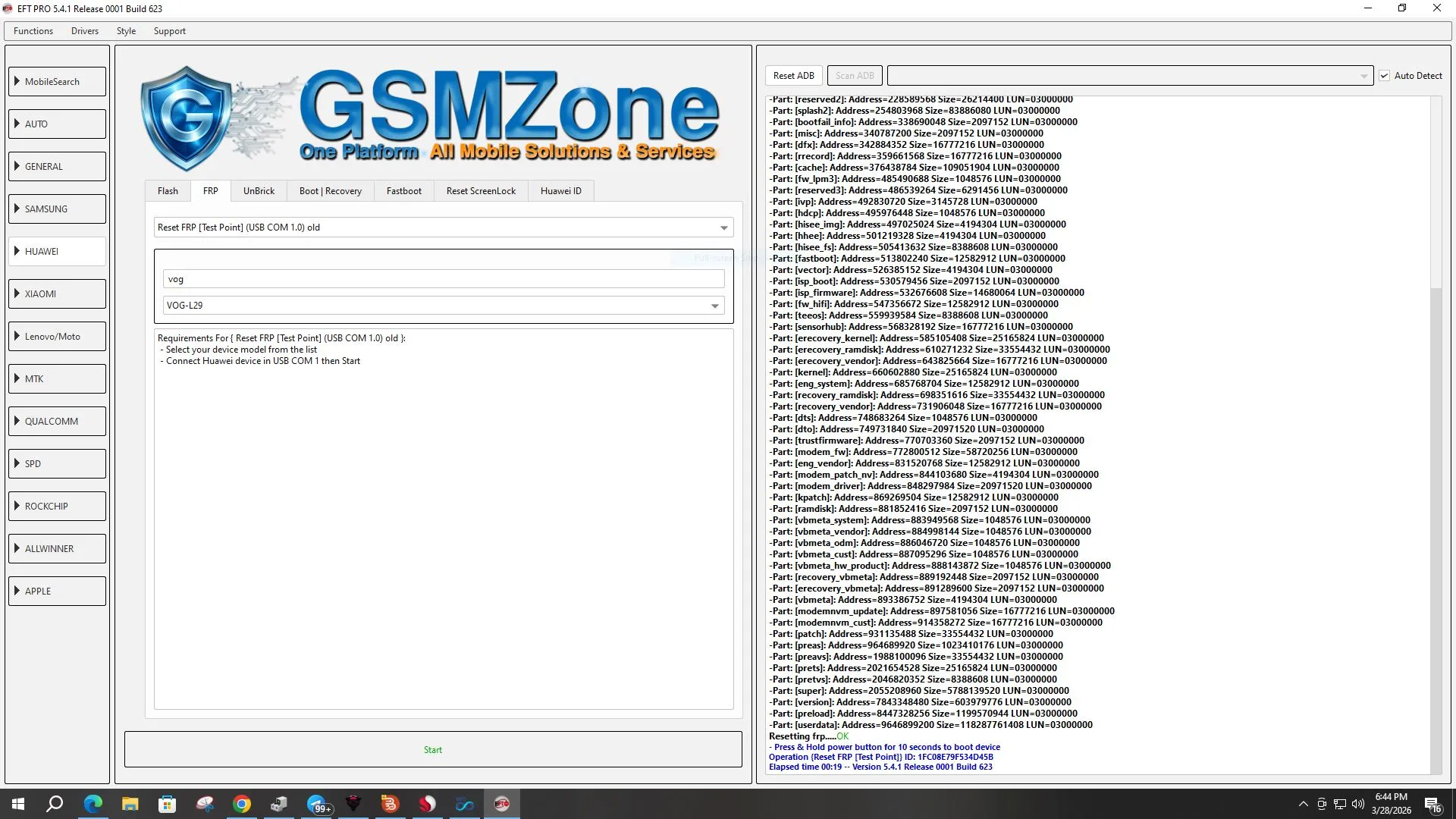
Task: Open Telegram icon with 99+ badge
Action: (317, 804)
